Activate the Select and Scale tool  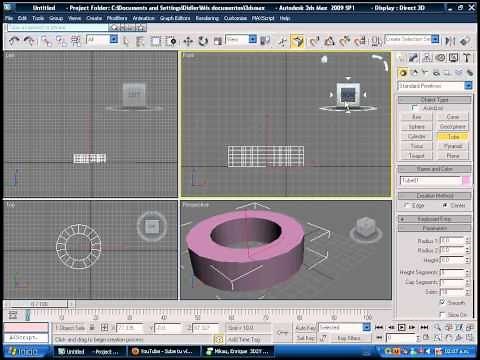[218, 41]
